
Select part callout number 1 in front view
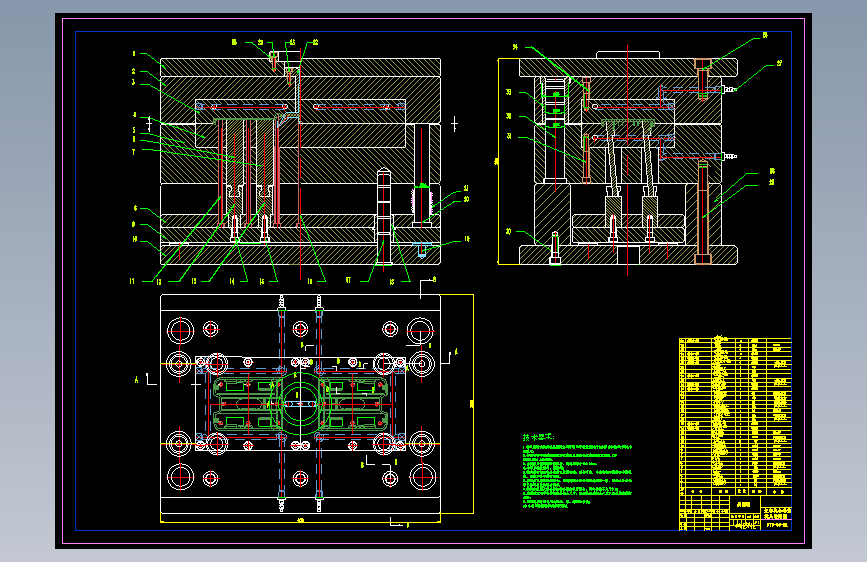[x=134, y=54]
